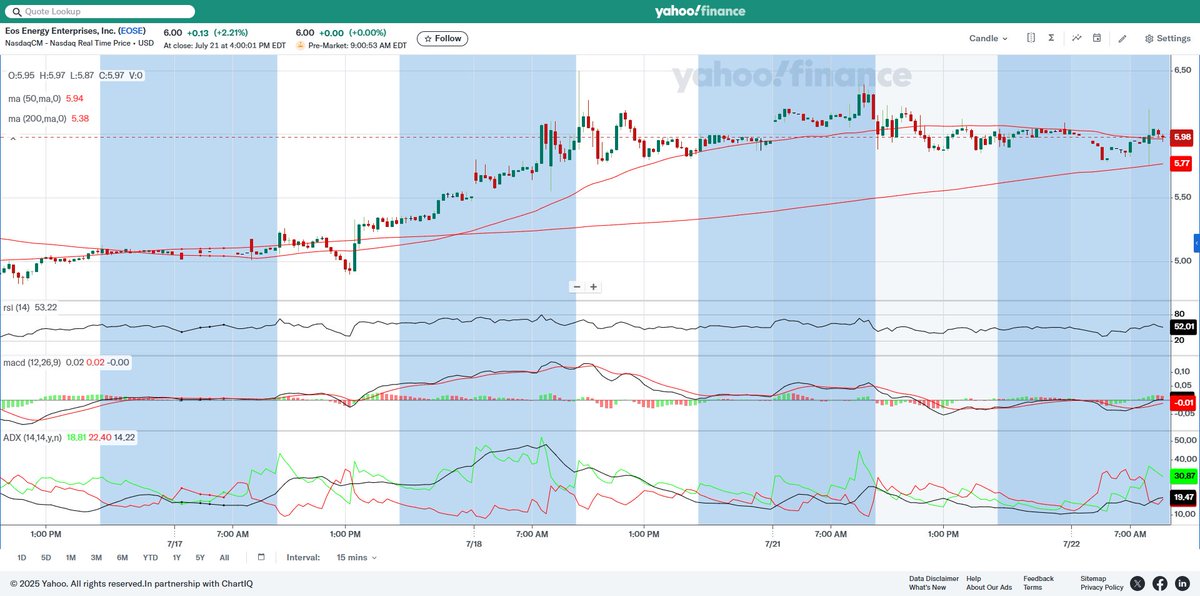The image size is (1200, 596).
Task: Select the 5D range
Action: (x=46, y=557)
